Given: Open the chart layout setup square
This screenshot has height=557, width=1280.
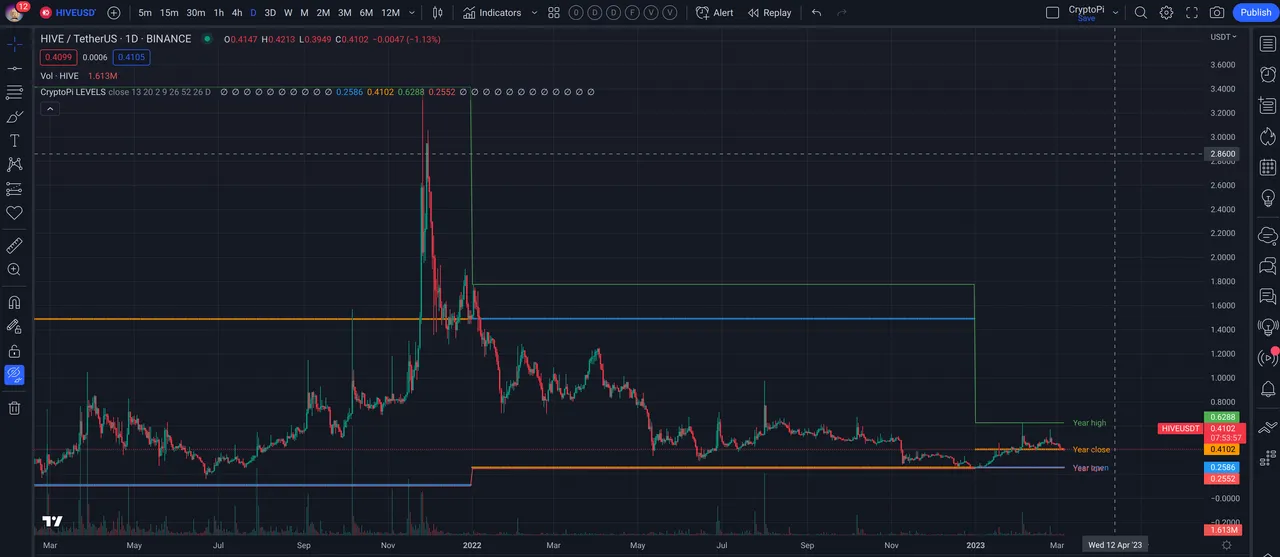Looking at the screenshot, I should click(x=1052, y=13).
